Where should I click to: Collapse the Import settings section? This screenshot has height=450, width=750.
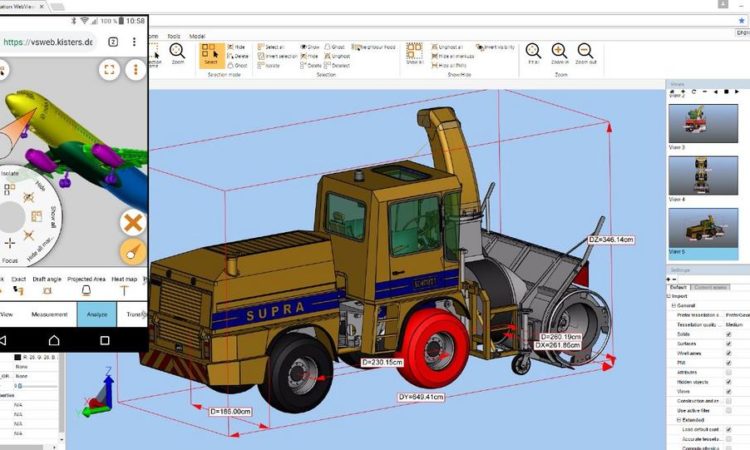669,296
